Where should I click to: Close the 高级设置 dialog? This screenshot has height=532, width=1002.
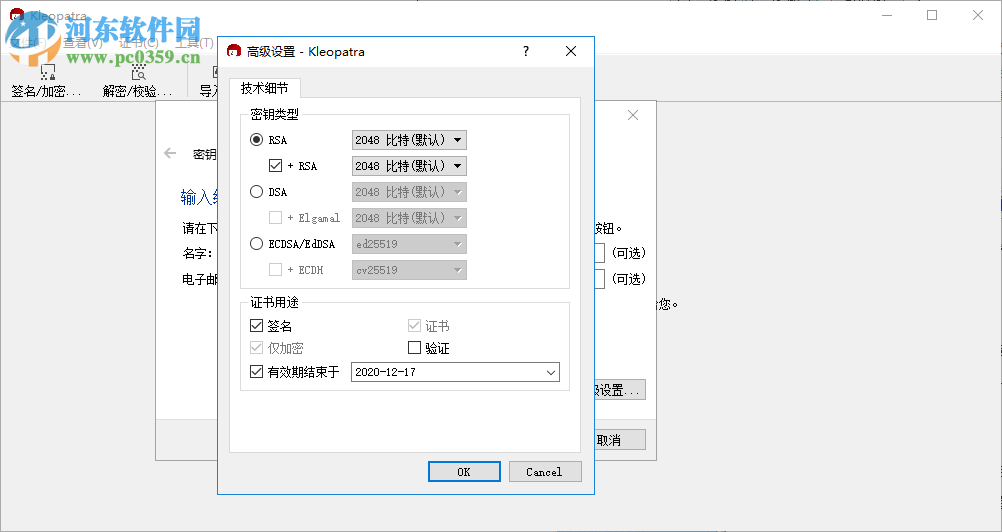pyautogui.click(x=571, y=51)
